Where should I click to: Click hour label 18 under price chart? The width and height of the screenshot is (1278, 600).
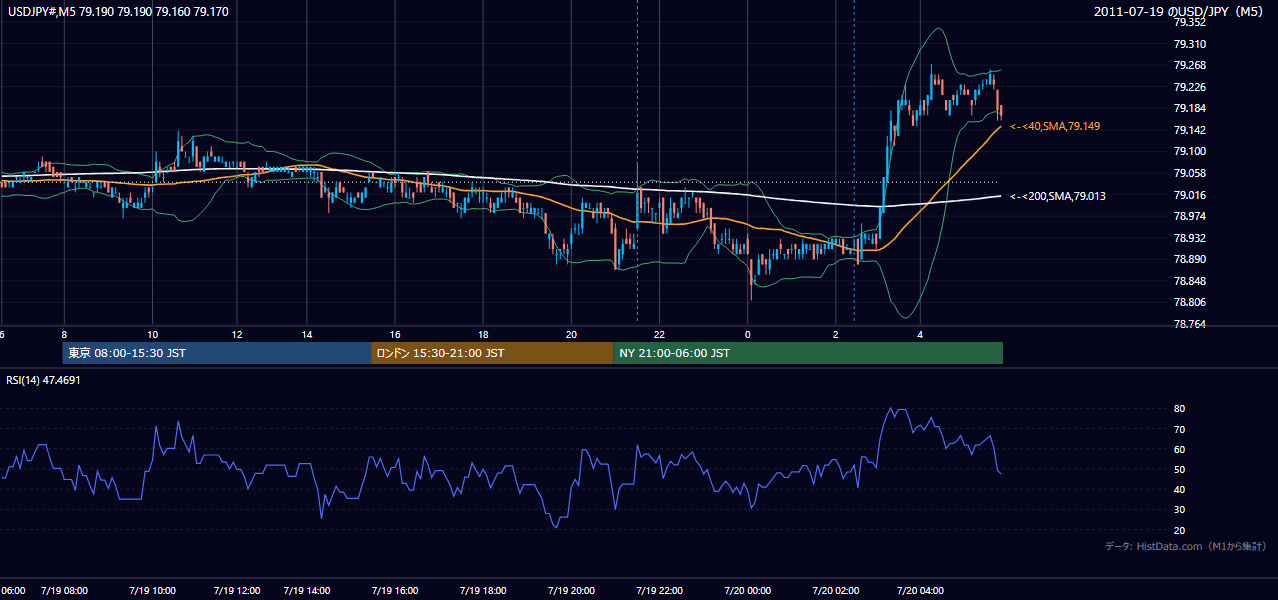(483, 334)
